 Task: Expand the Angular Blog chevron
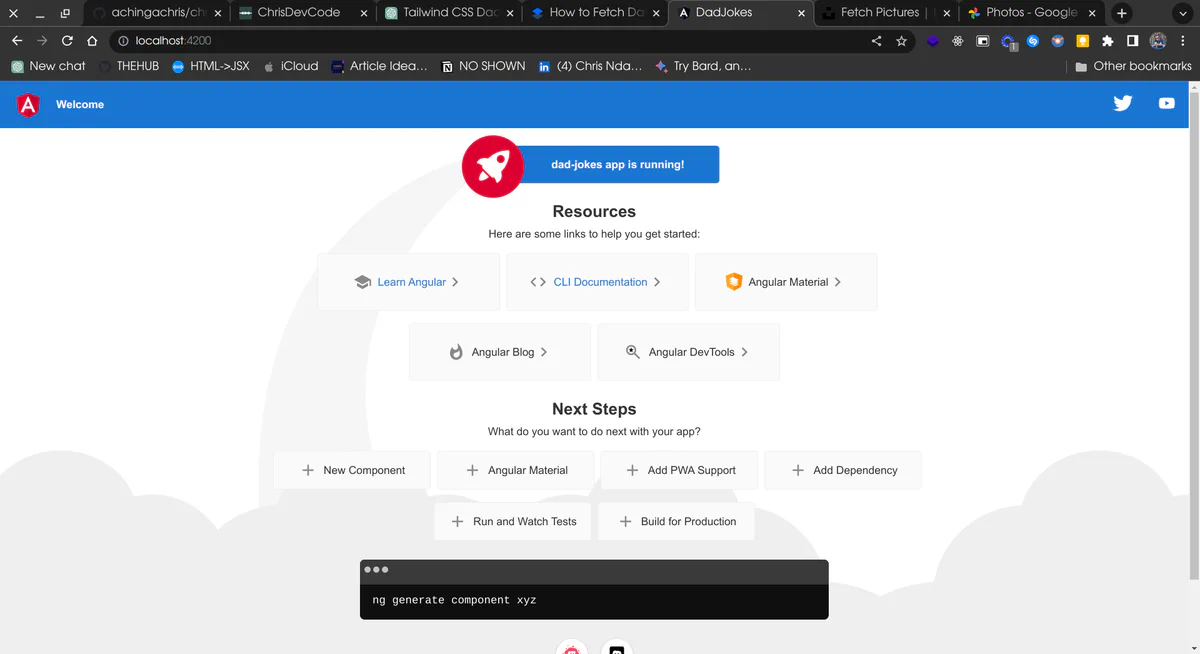tap(544, 352)
